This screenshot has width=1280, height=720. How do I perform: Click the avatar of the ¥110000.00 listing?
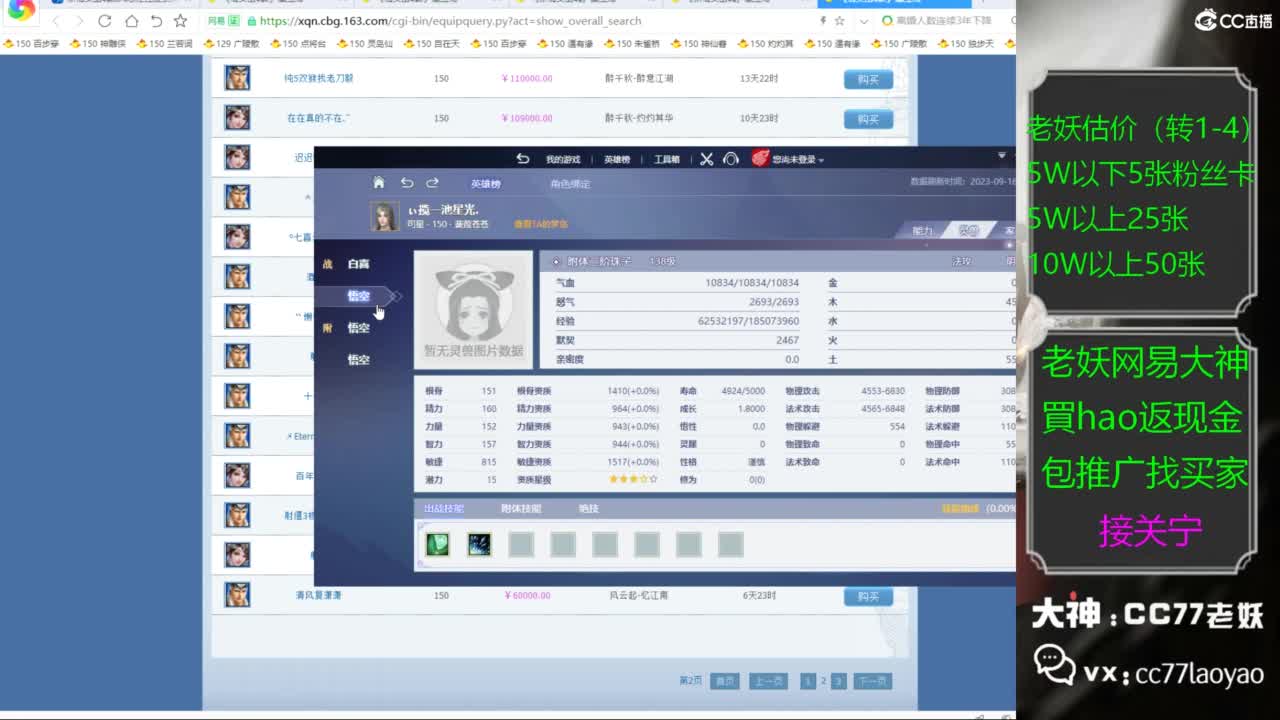(x=237, y=78)
